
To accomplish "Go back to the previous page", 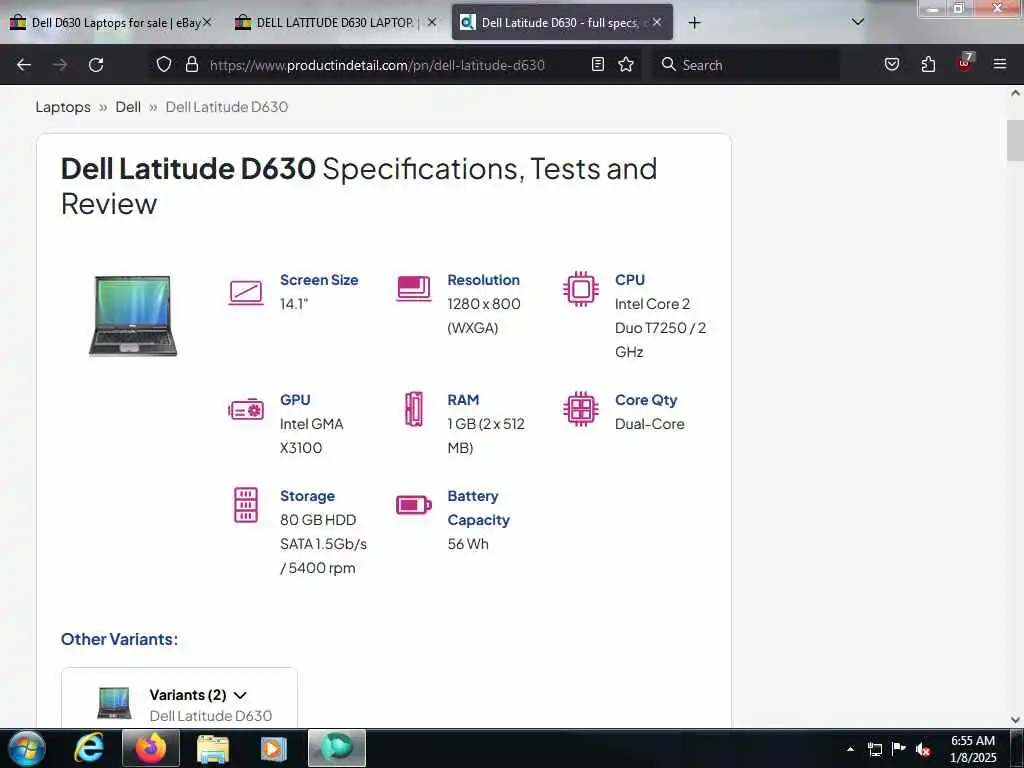I will tap(24, 65).
